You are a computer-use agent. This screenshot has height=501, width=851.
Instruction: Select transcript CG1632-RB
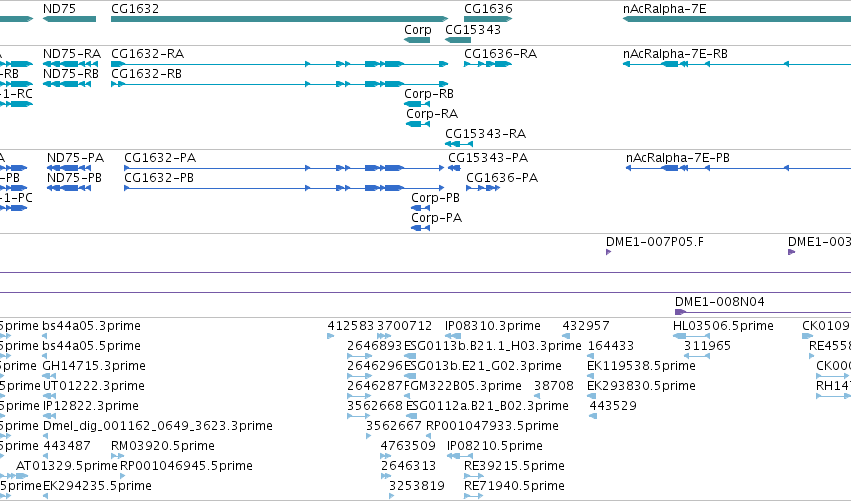[280, 84]
